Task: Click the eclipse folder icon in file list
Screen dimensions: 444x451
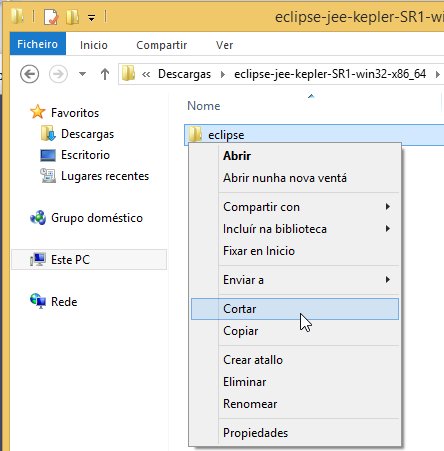Action: click(195, 134)
